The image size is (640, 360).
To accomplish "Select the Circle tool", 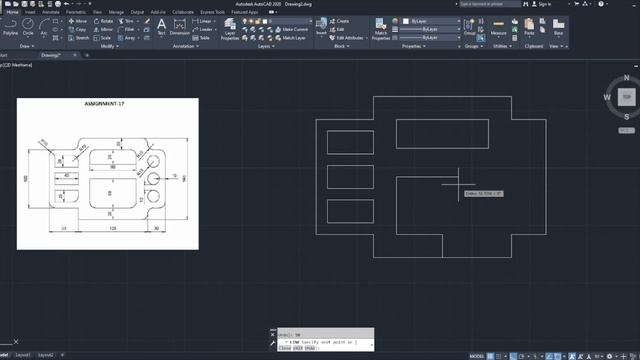I will [x=28, y=27].
